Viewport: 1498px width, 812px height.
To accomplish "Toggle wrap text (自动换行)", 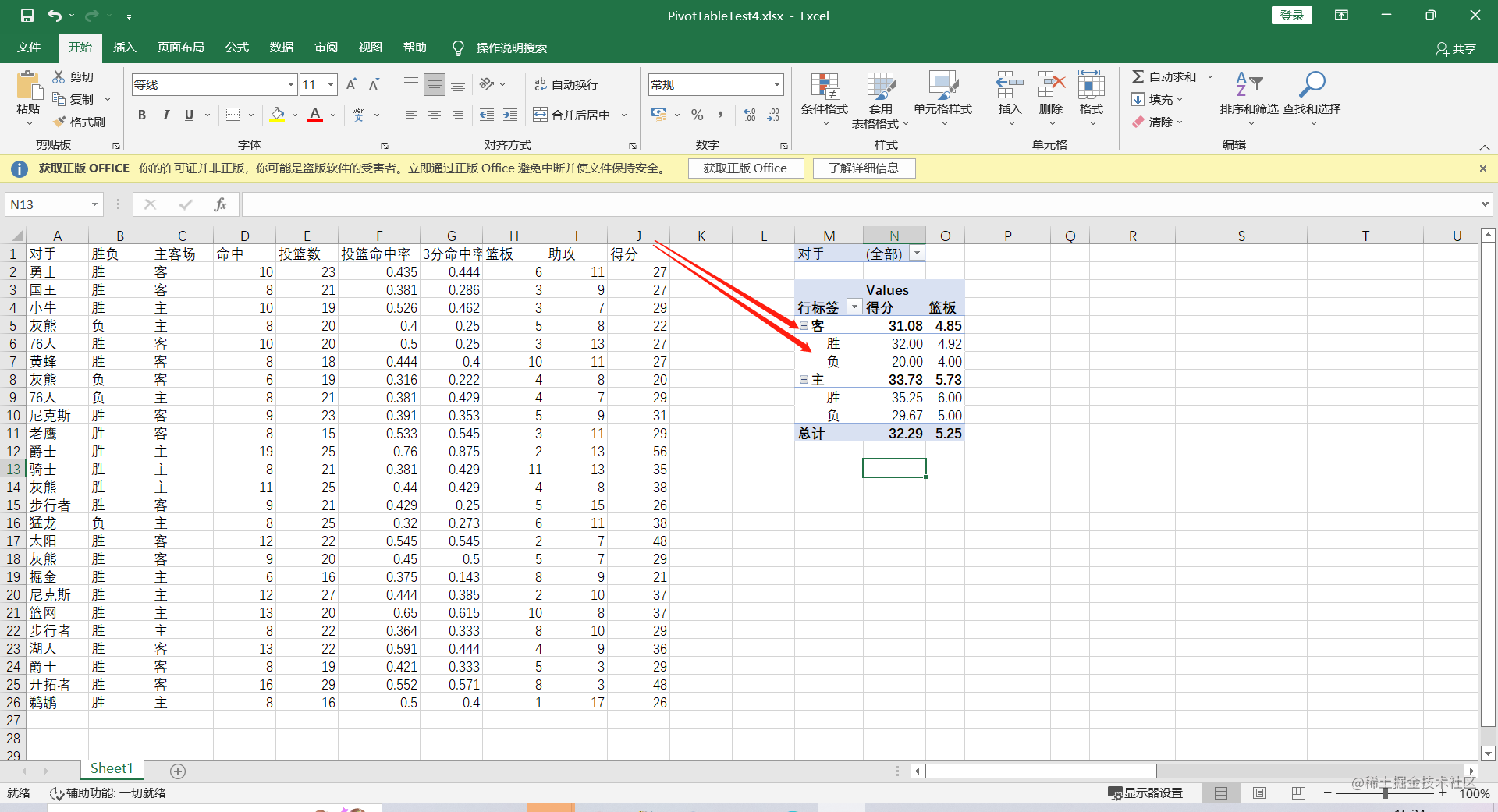I will 566,83.
